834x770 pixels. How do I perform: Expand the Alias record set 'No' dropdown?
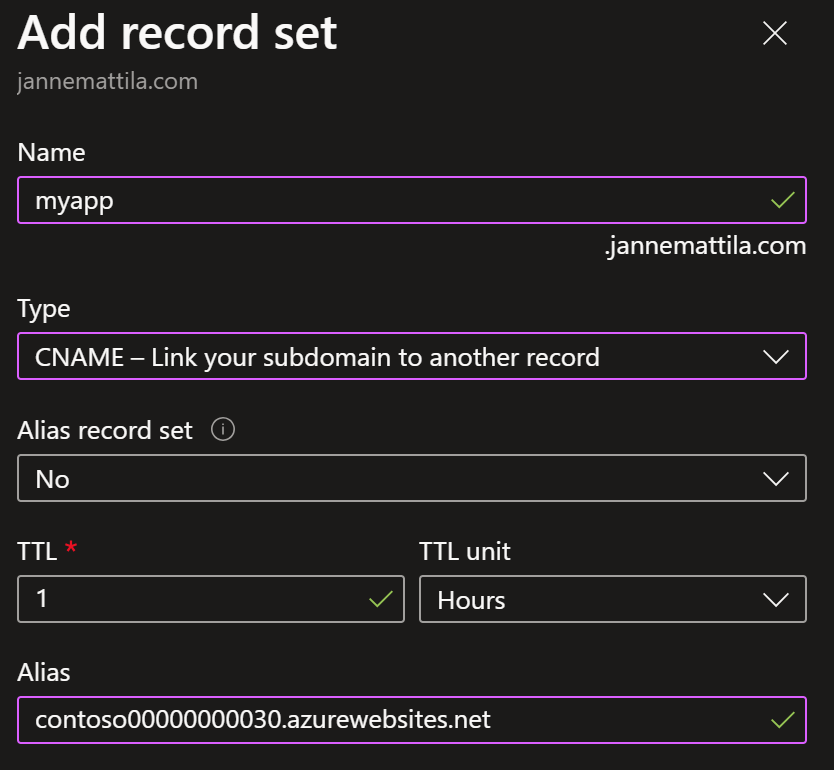[x=412, y=478]
